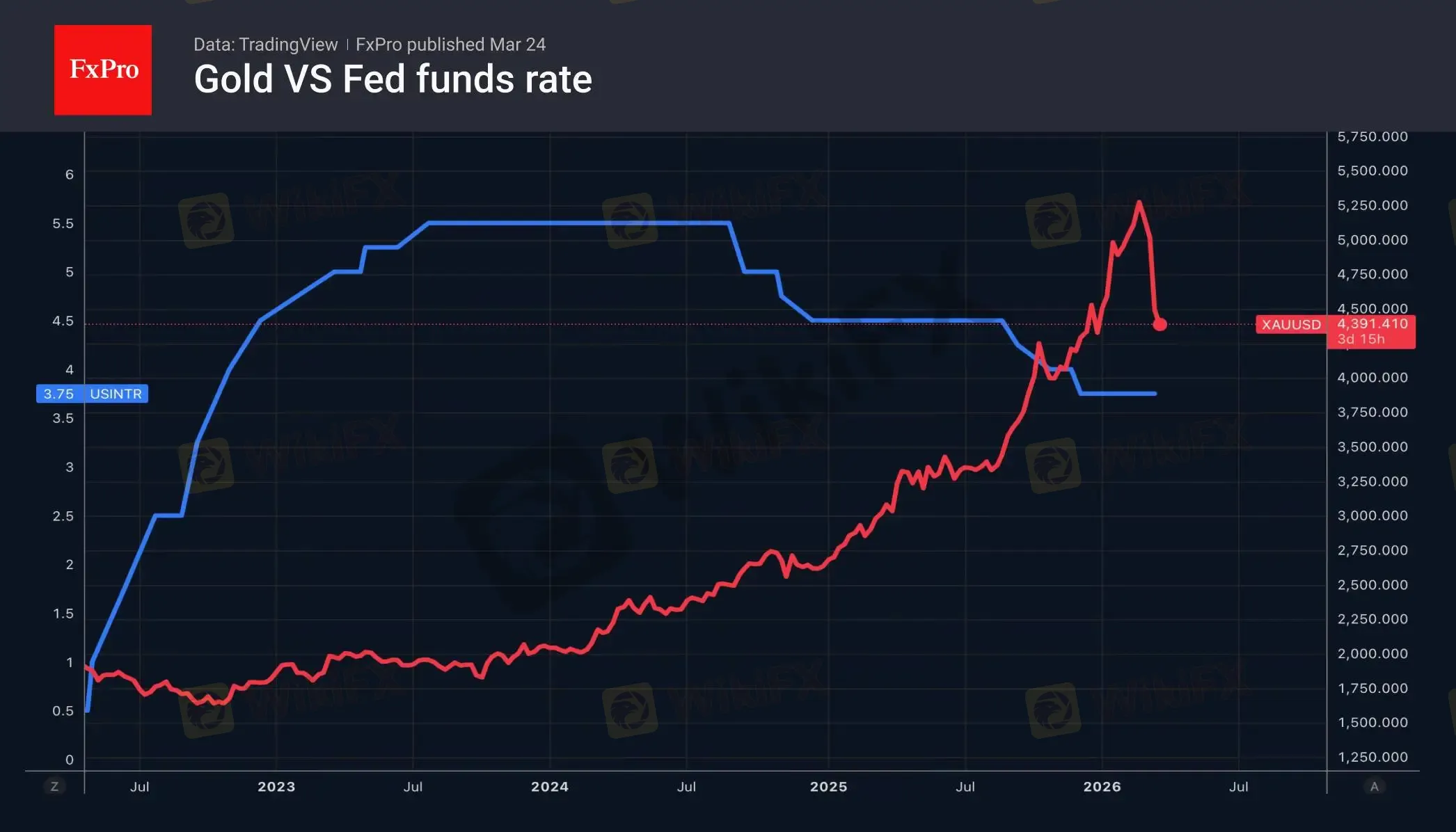This screenshot has height=832, width=1456.
Task: Click the Z timezone button on time axis
Action: point(54,787)
